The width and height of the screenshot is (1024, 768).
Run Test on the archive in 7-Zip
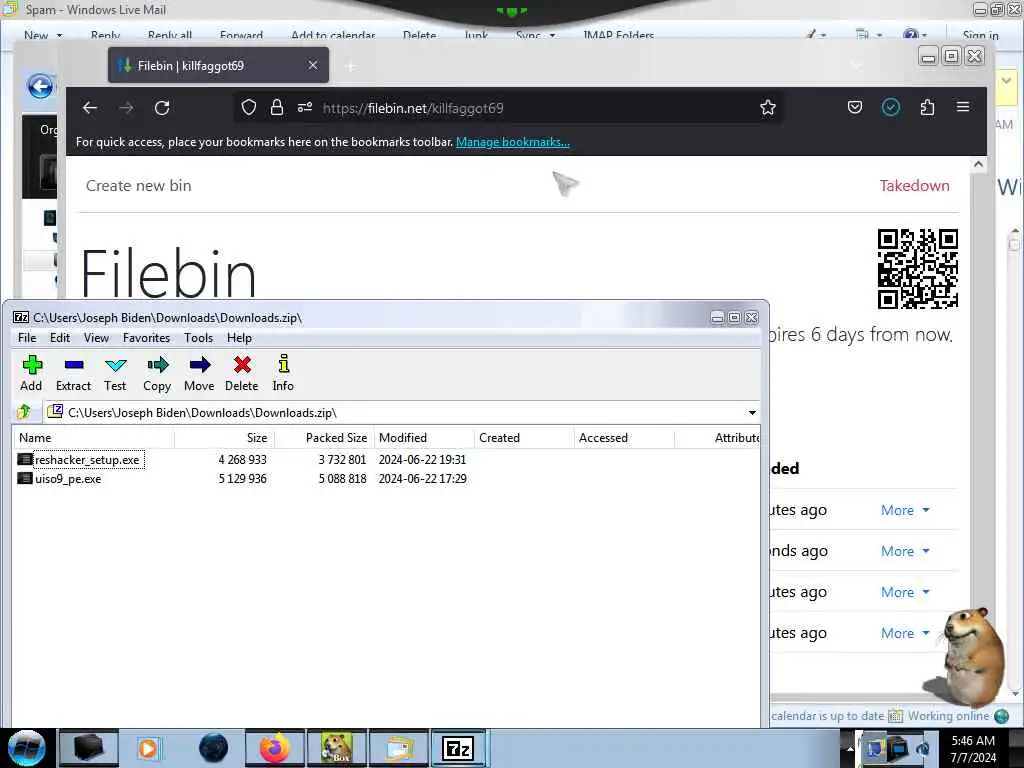(115, 373)
